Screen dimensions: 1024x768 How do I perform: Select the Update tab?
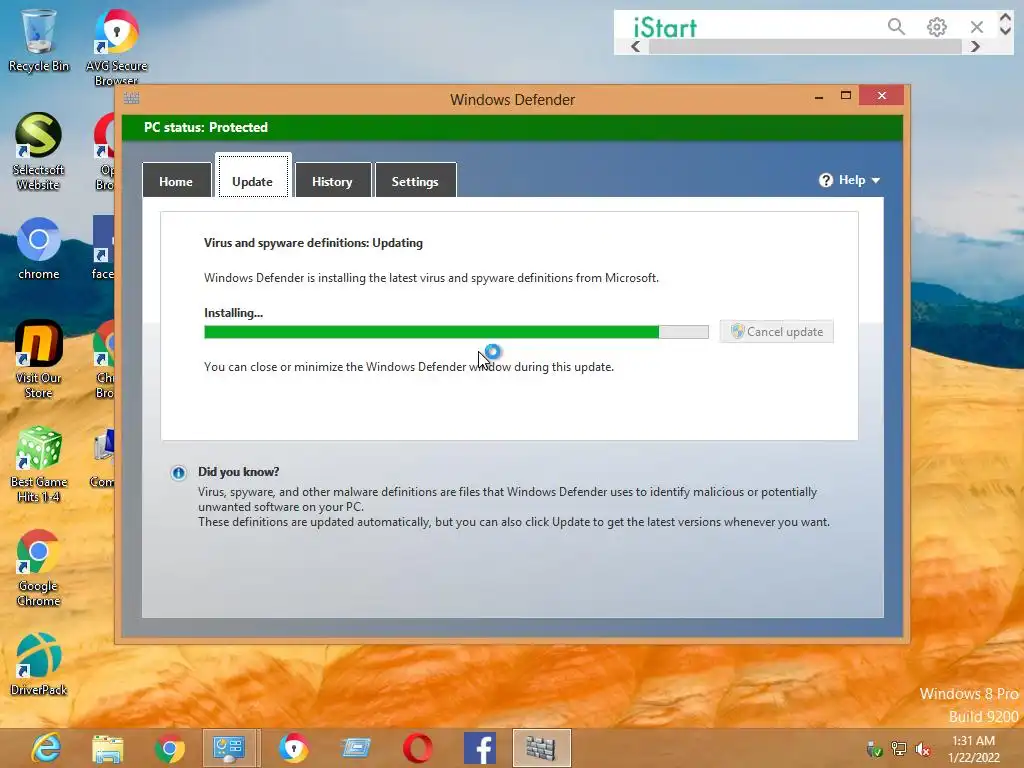[253, 176]
